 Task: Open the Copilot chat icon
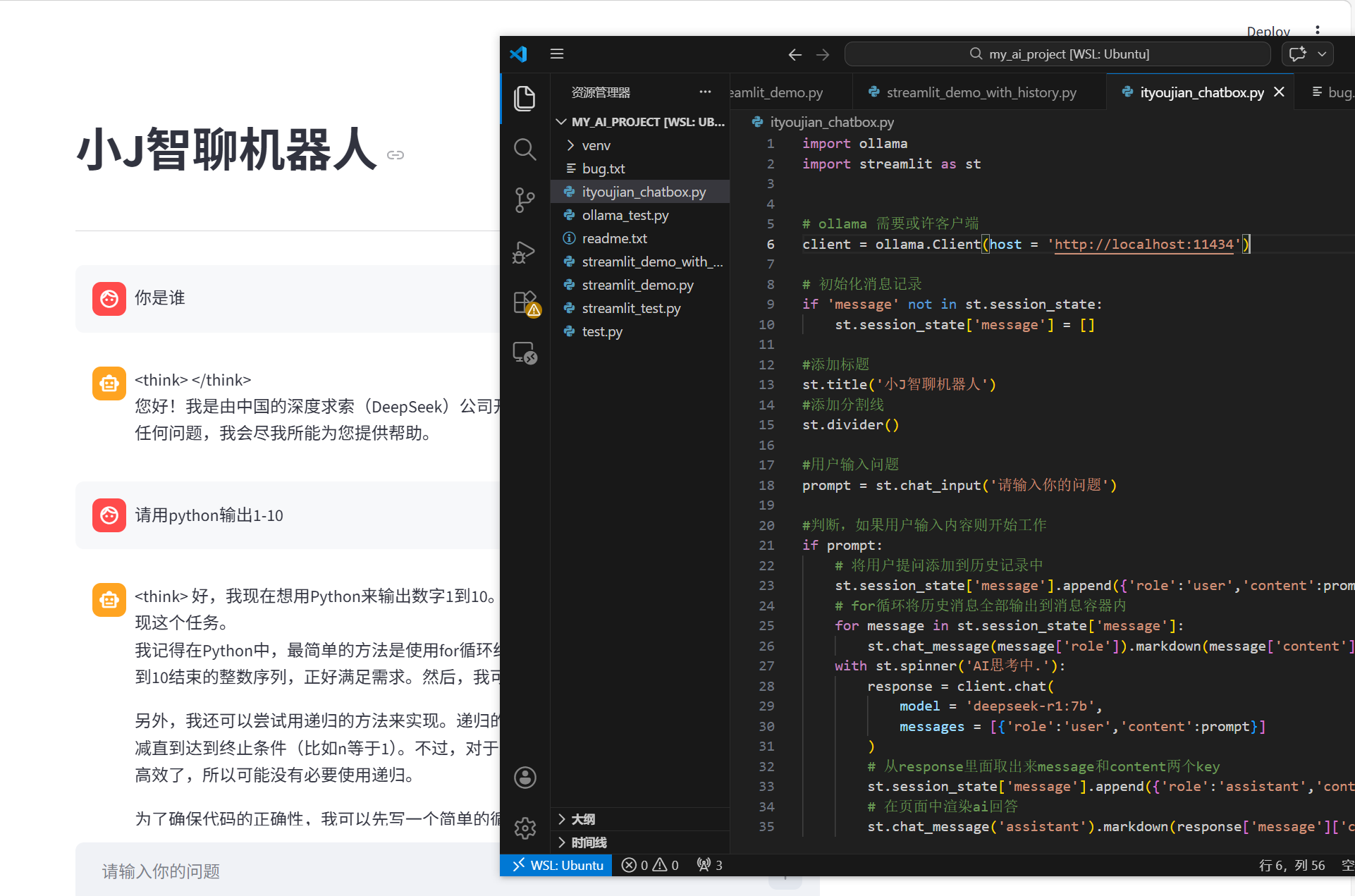click(x=1298, y=54)
